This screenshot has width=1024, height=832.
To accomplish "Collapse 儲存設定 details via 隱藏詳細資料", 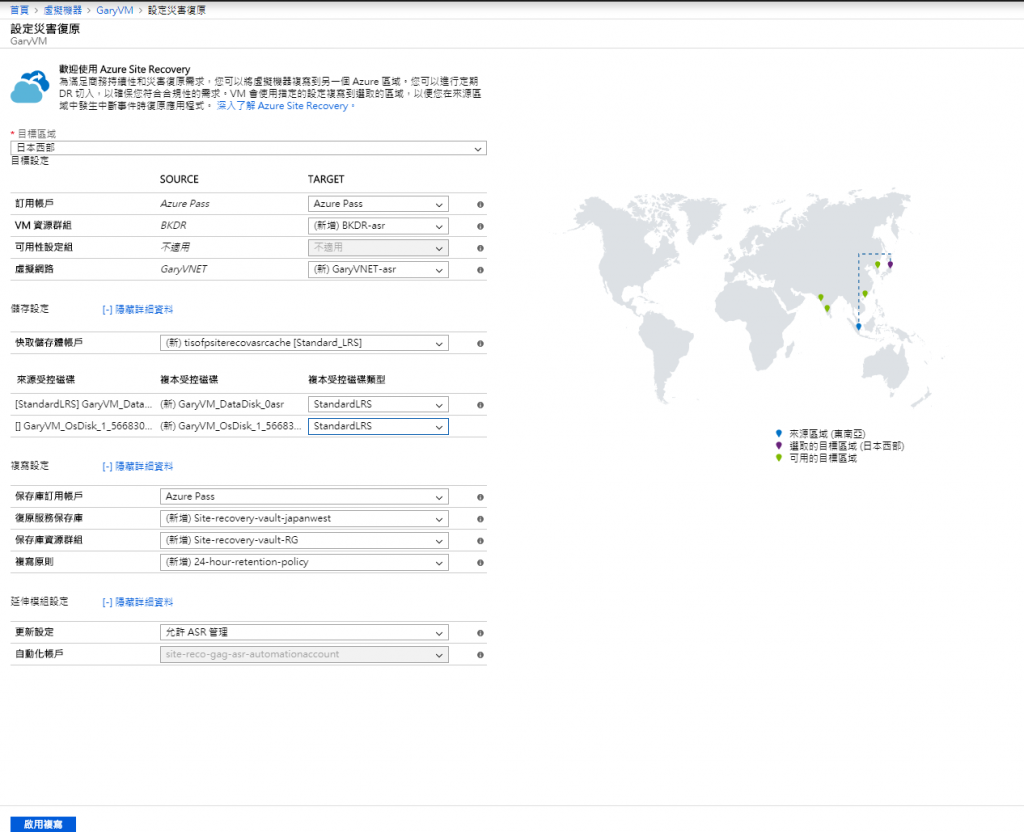I will 138,310.
